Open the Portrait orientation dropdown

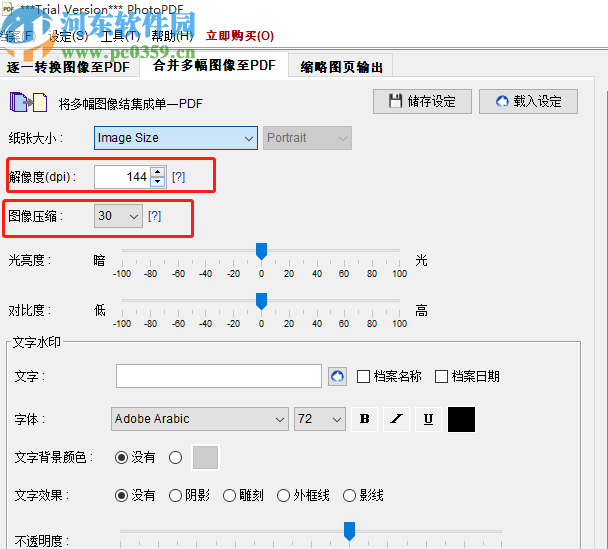click(x=307, y=138)
